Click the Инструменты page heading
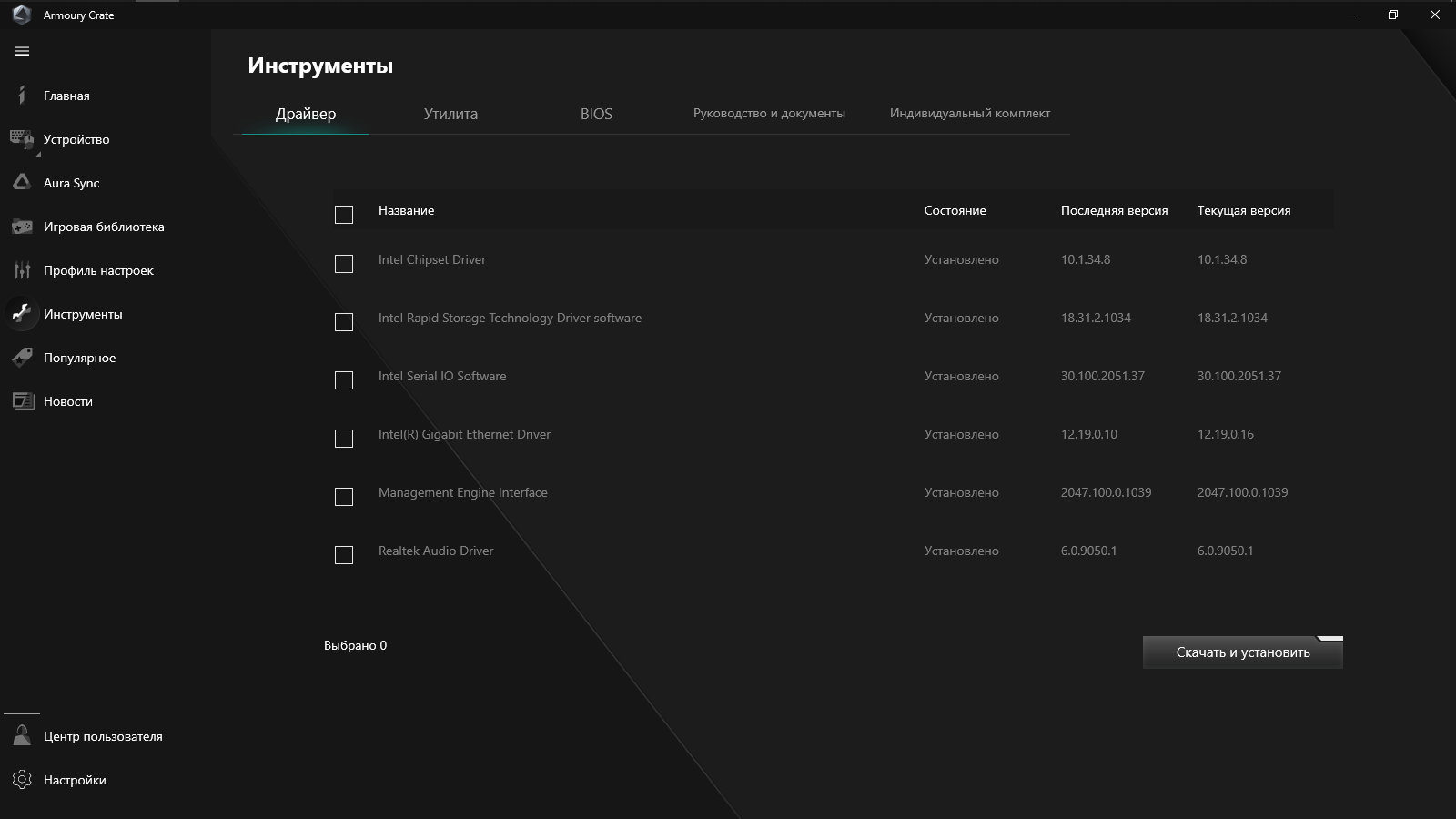 pos(320,66)
